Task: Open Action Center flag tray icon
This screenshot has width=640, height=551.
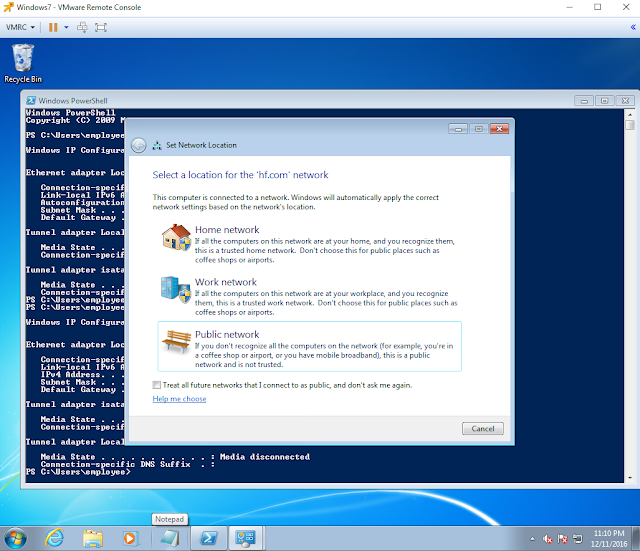Action: (562, 539)
